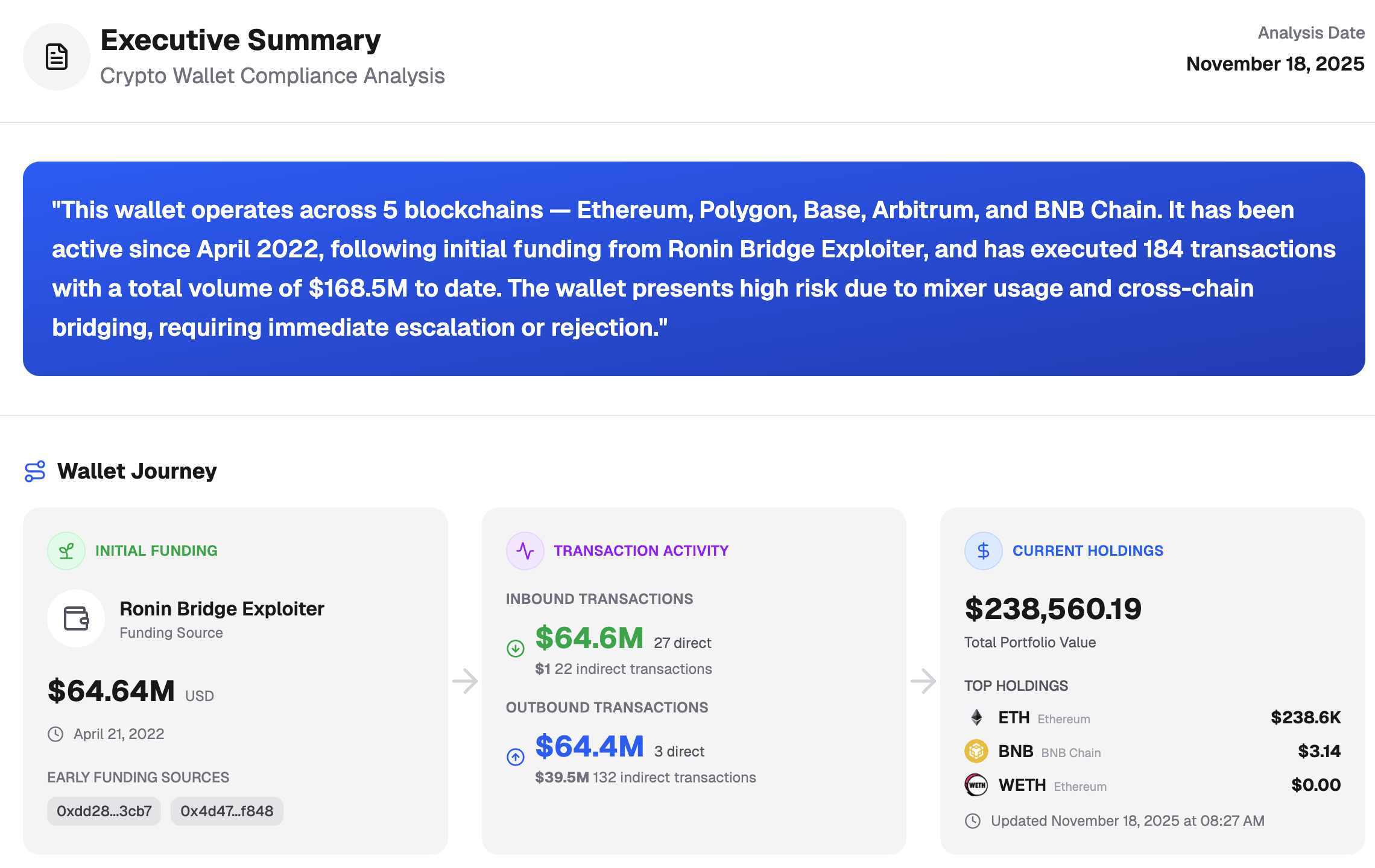The height and width of the screenshot is (868, 1375).
Task: Click the Initial Funding sprout icon
Action: point(66,550)
